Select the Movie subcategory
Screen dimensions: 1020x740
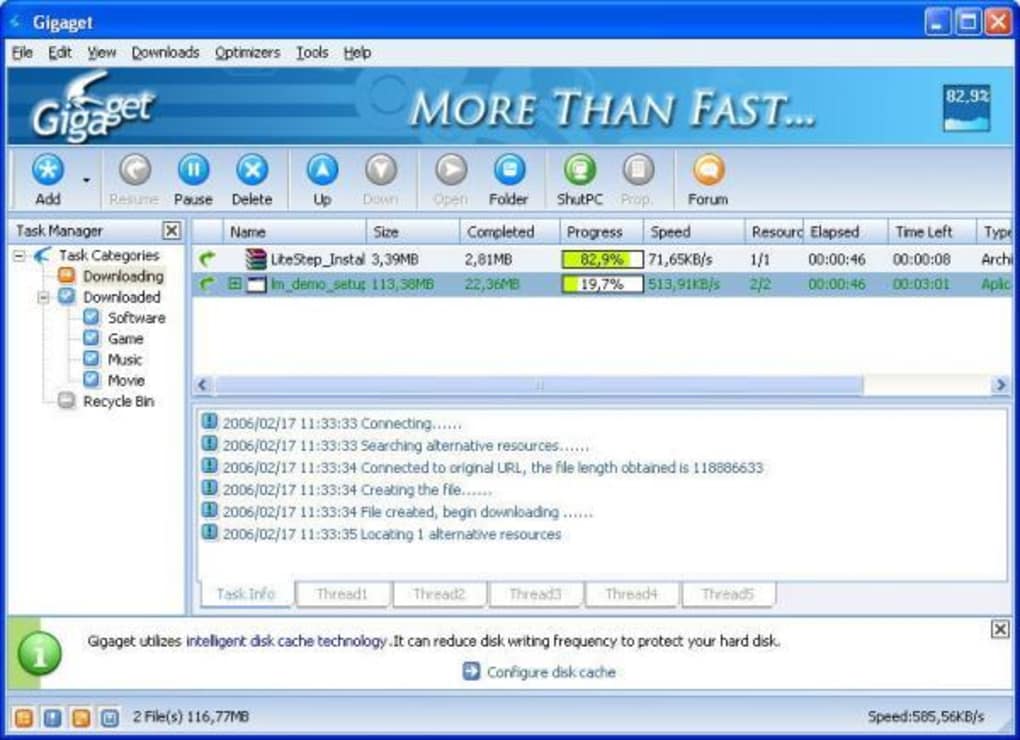[127, 380]
